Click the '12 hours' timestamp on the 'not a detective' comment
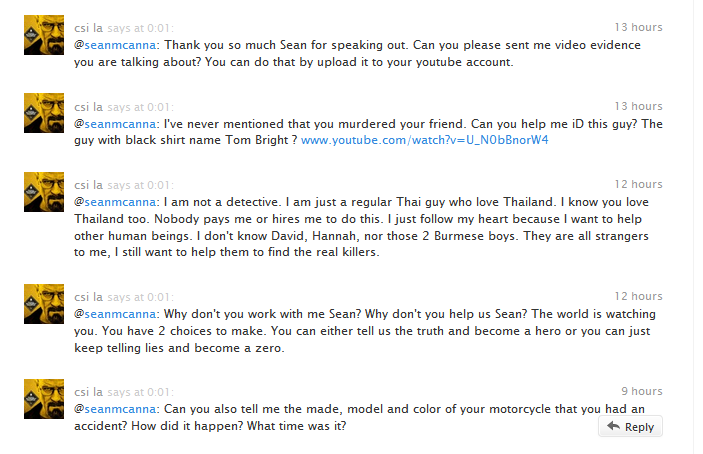The width and height of the screenshot is (703, 454). 638,185
